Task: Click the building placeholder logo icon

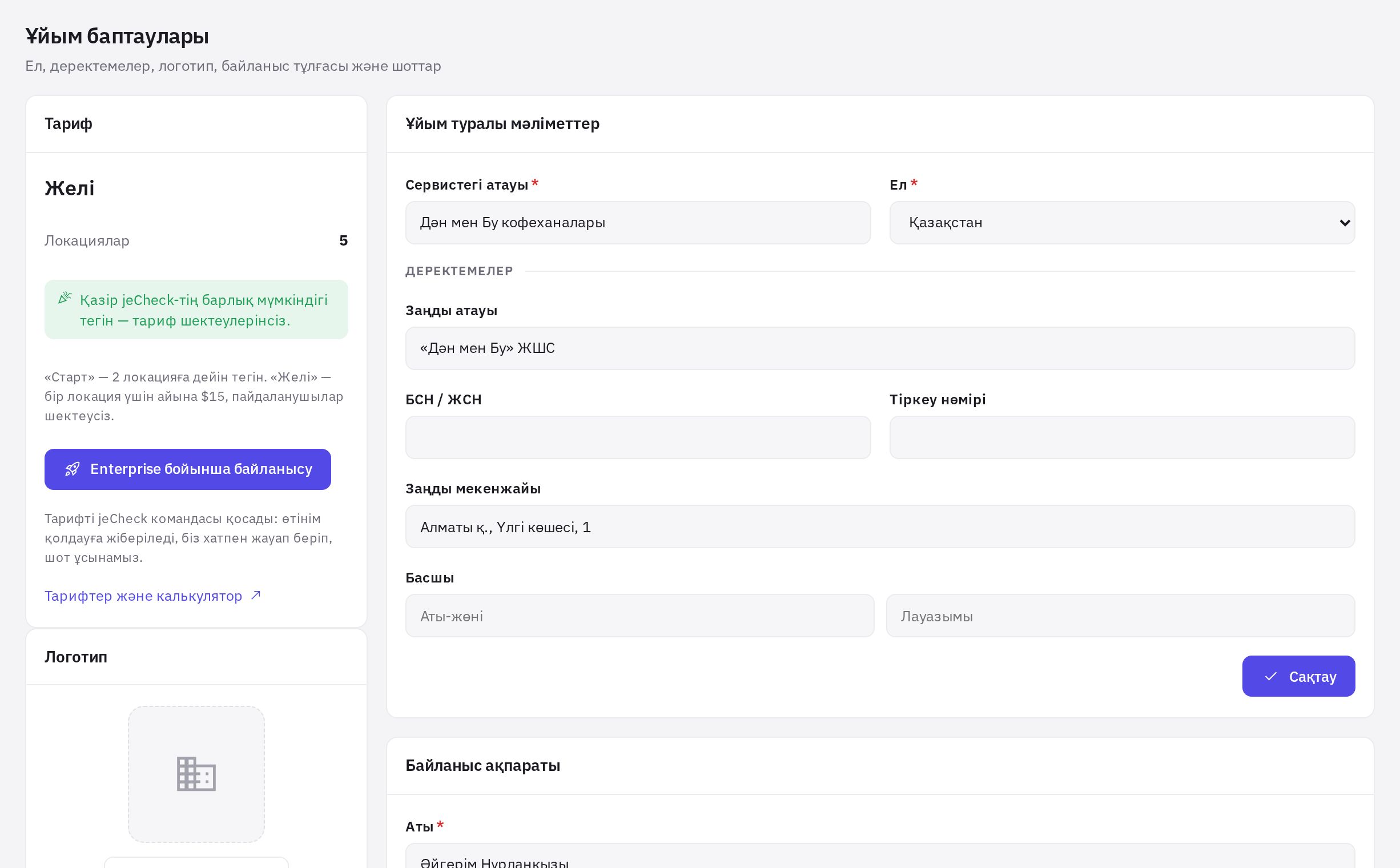Action: [x=196, y=774]
